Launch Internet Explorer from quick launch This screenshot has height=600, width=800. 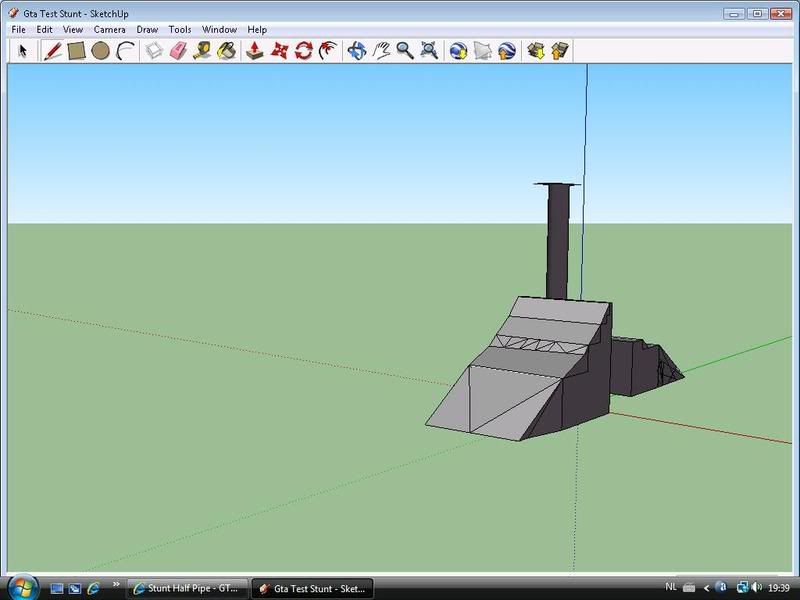click(x=93, y=588)
